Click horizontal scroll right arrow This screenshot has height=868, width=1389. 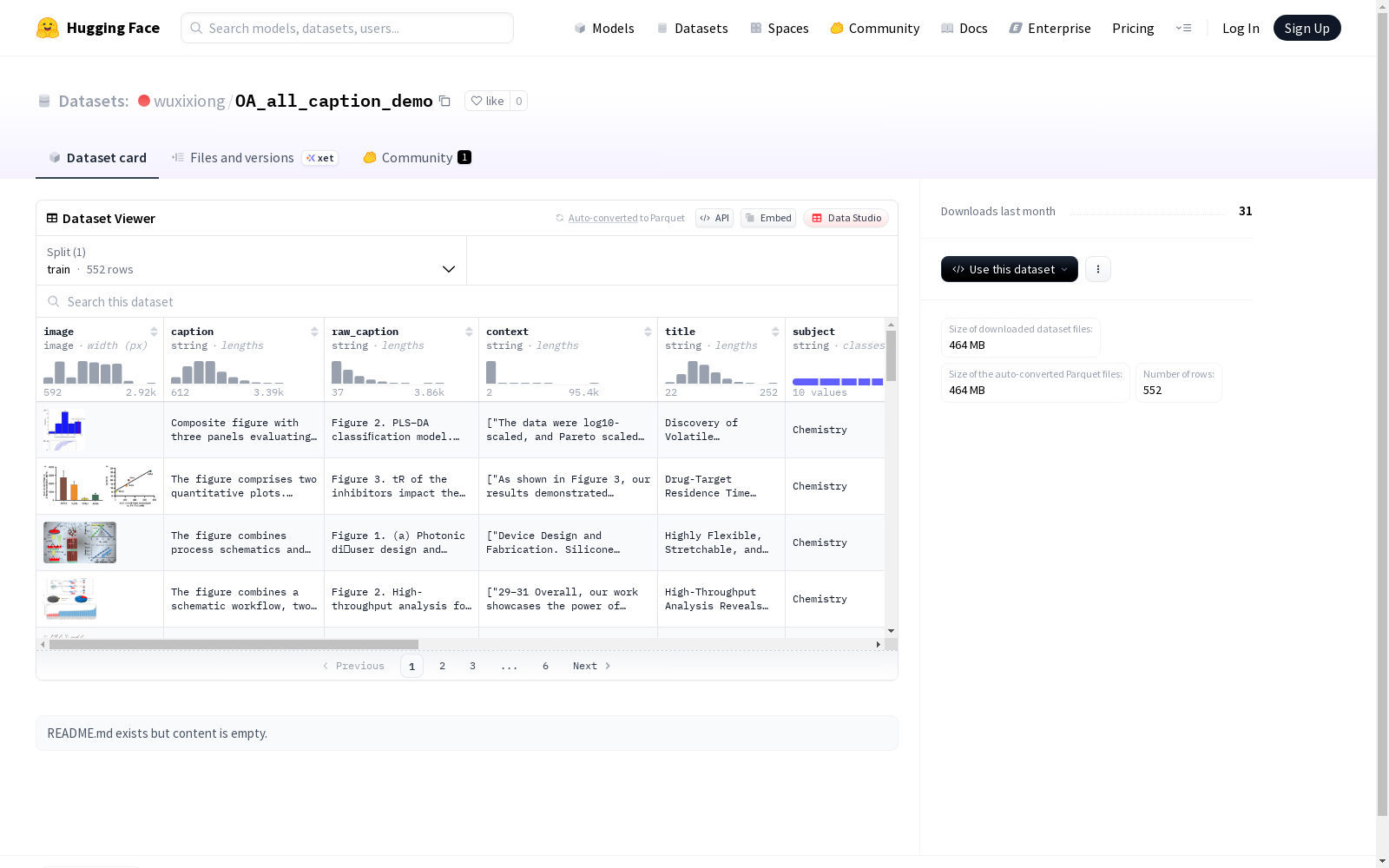pyautogui.click(x=879, y=644)
